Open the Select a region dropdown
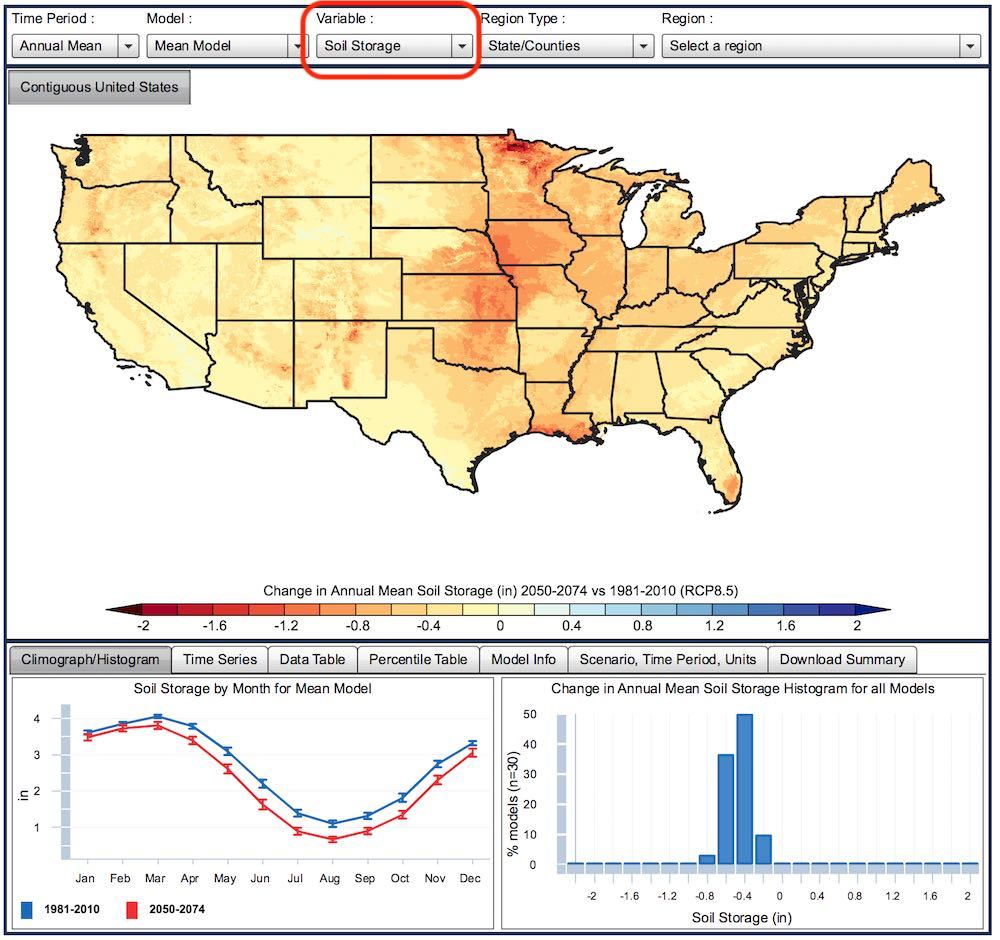Viewport: 1000px width, 940px height. 821,46
